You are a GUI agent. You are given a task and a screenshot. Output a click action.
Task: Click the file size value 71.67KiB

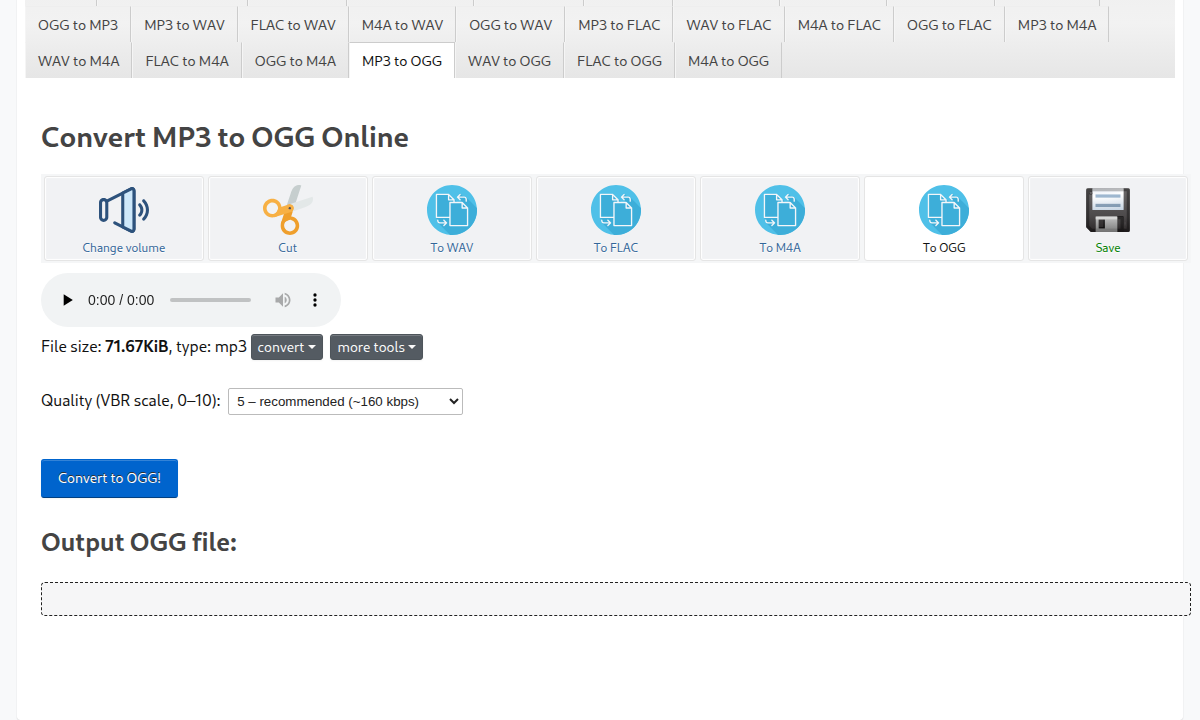click(137, 347)
